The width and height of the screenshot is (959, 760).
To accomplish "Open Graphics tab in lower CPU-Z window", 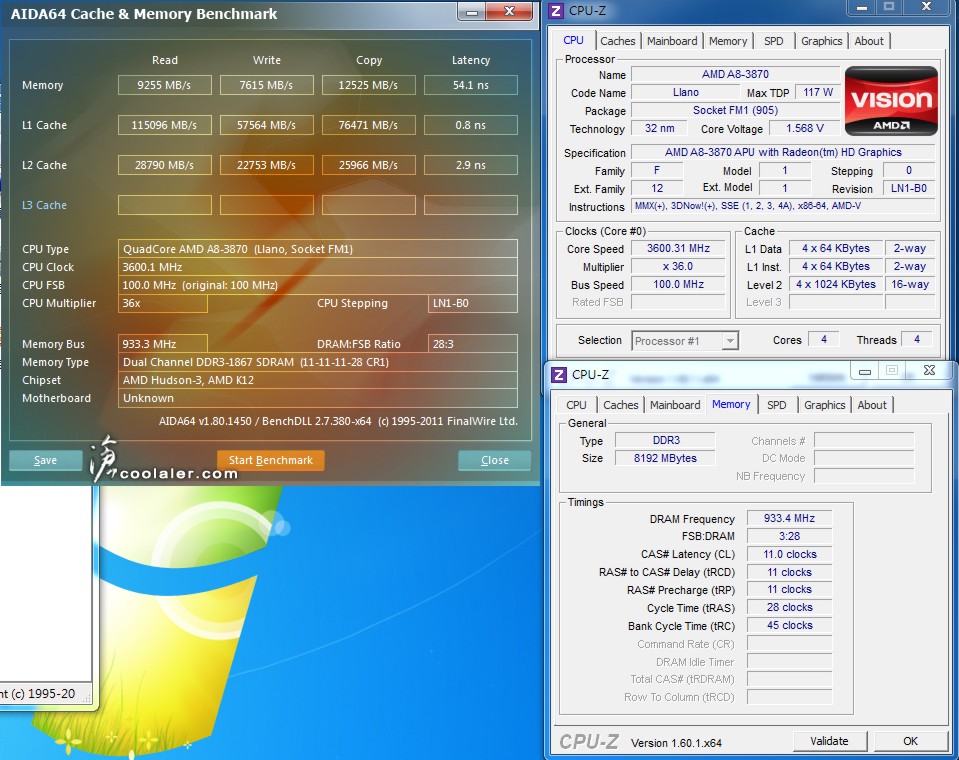I will pyautogui.click(x=824, y=405).
